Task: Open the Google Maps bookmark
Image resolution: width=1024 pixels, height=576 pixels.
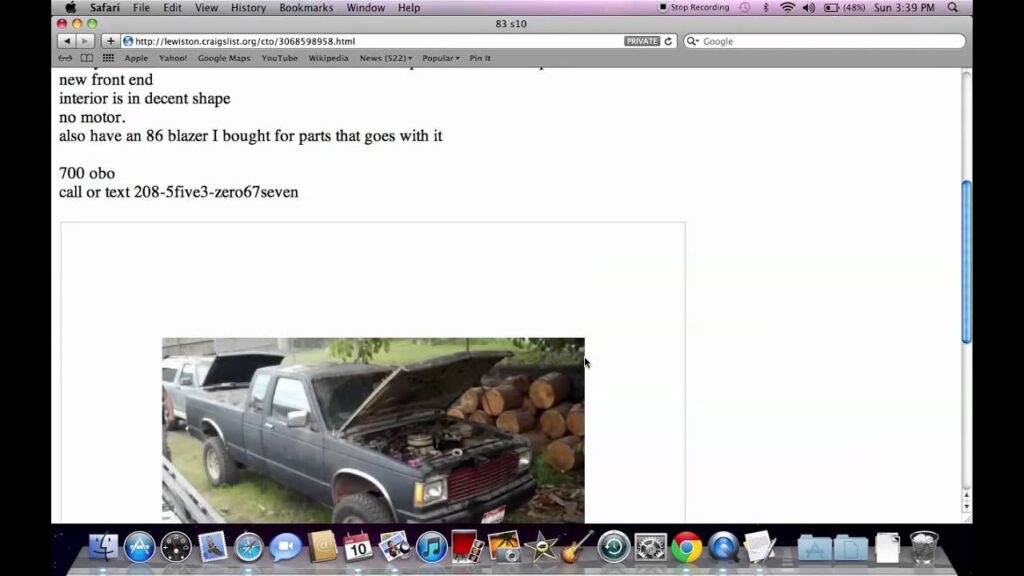Action: point(224,58)
